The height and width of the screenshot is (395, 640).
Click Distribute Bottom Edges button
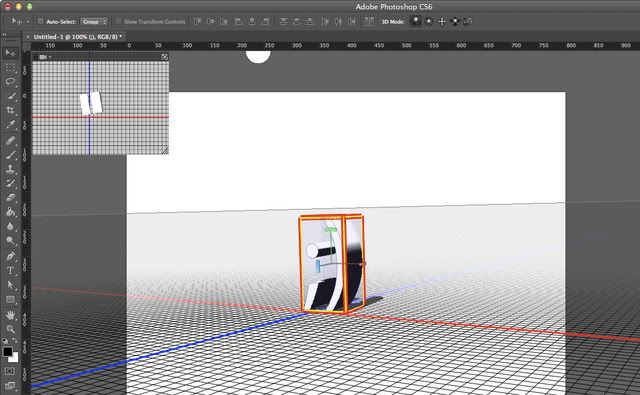click(x=311, y=21)
